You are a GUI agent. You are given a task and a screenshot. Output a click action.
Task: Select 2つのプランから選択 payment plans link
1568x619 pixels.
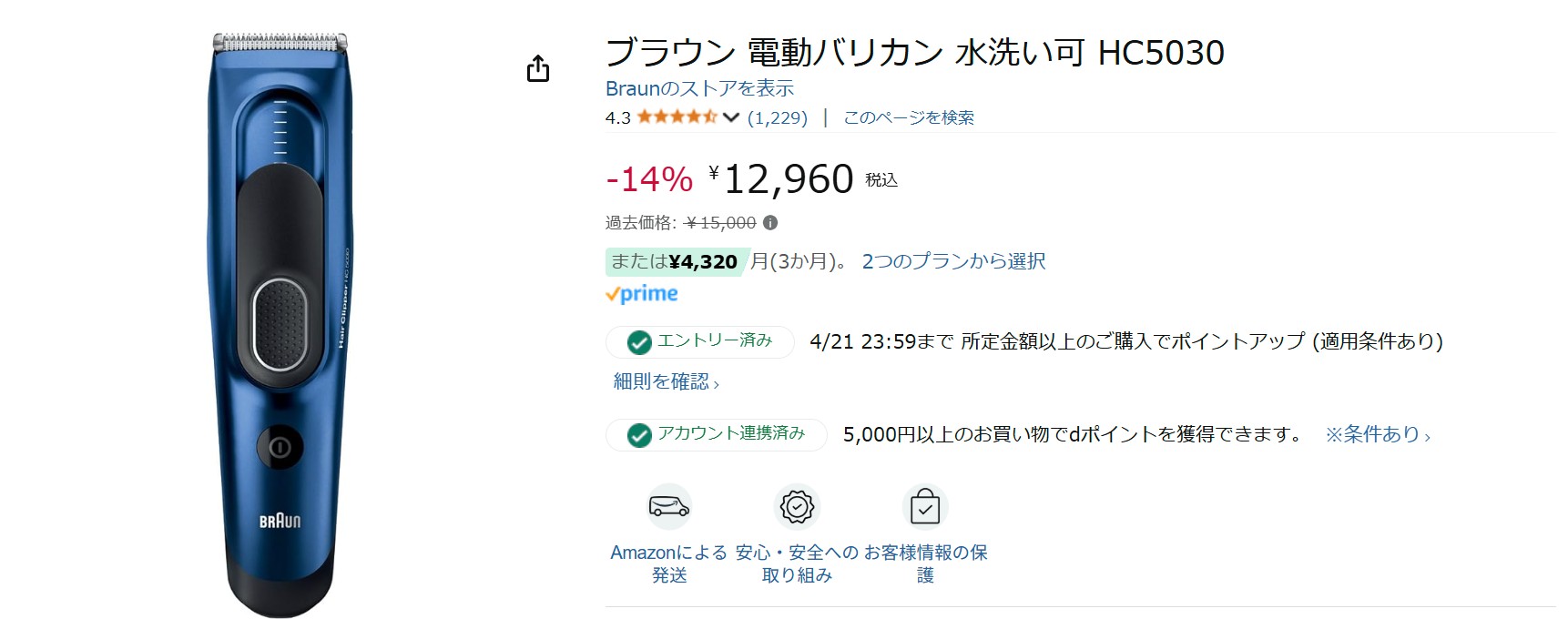point(953,262)
